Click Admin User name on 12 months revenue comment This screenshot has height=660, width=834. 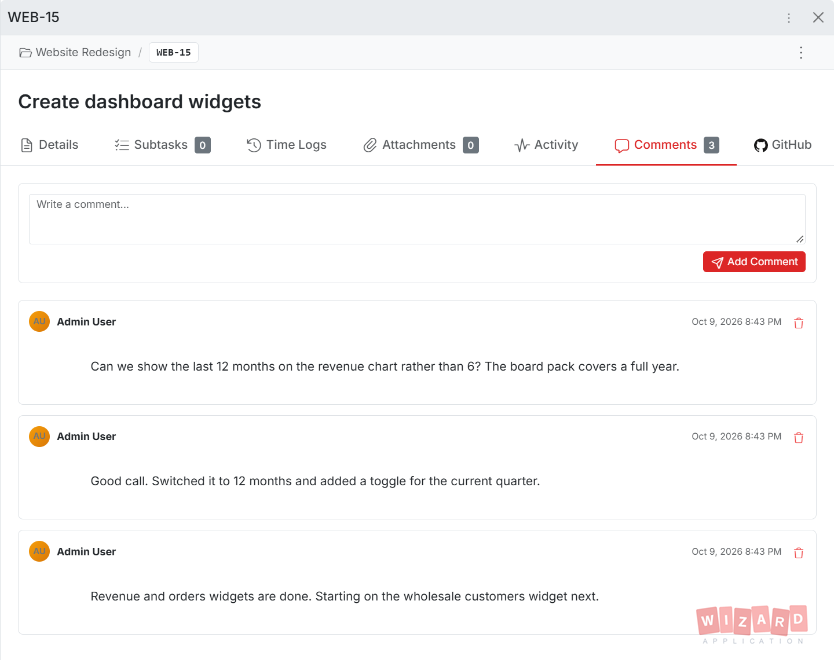pos(86,322)
